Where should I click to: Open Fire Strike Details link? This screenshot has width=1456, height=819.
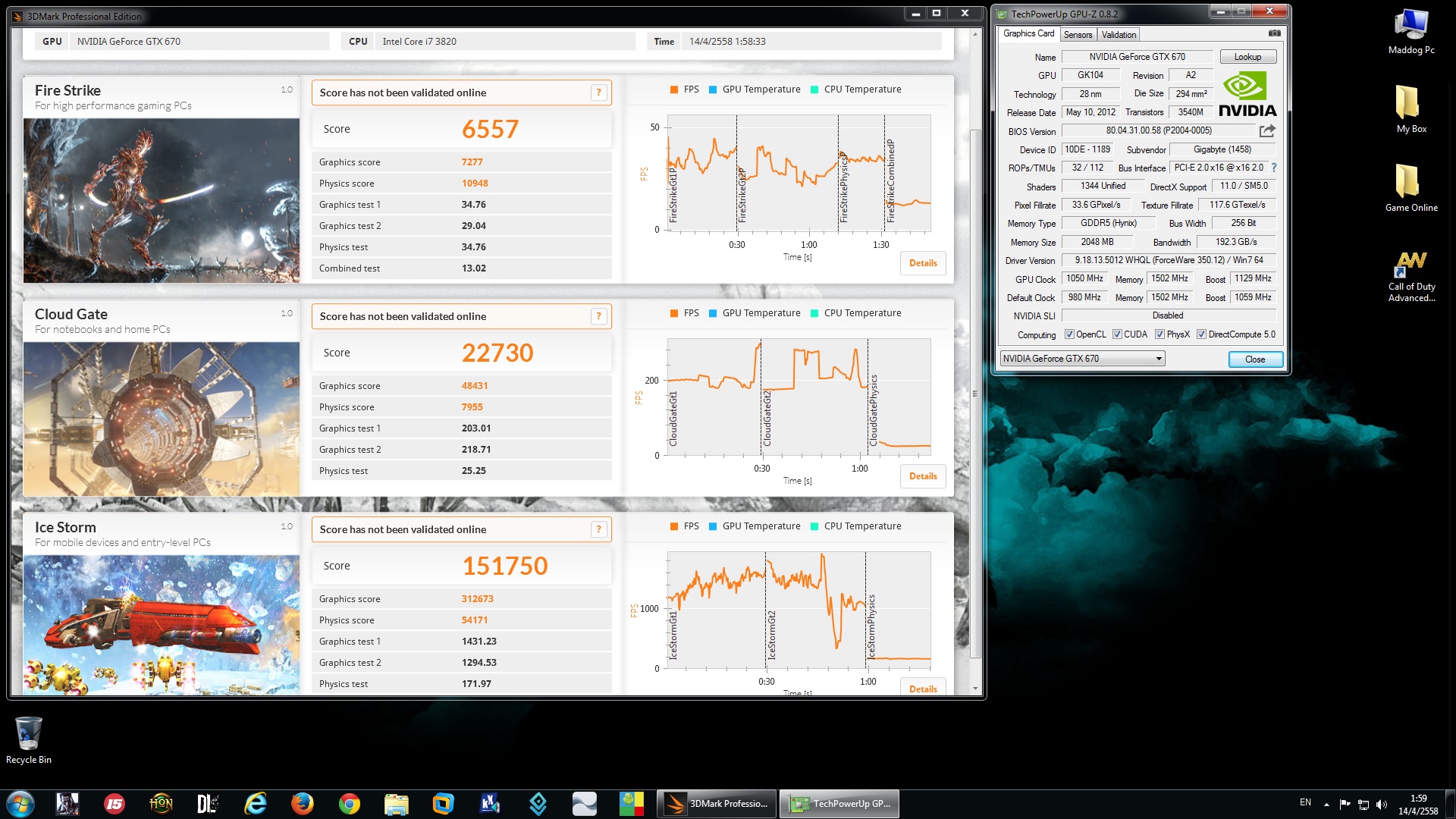(923, 263)
